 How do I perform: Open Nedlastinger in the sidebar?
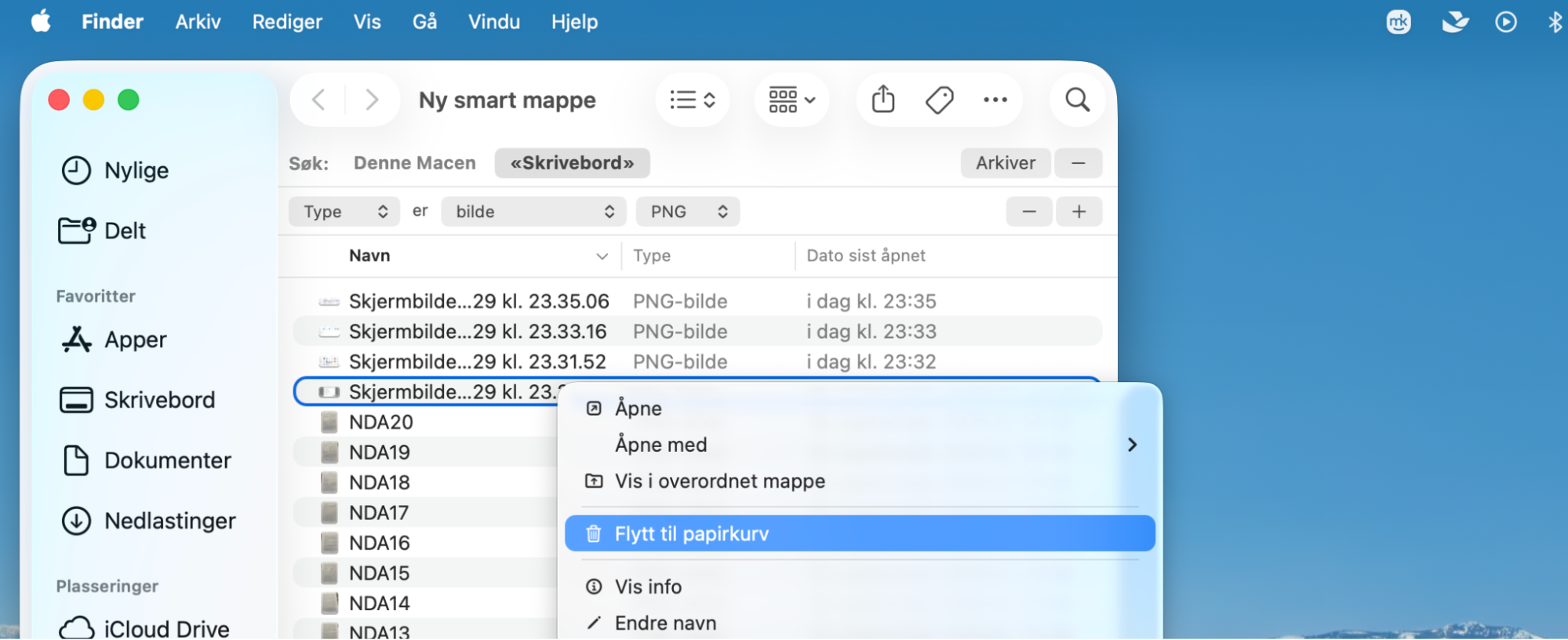tap(148, 521)
